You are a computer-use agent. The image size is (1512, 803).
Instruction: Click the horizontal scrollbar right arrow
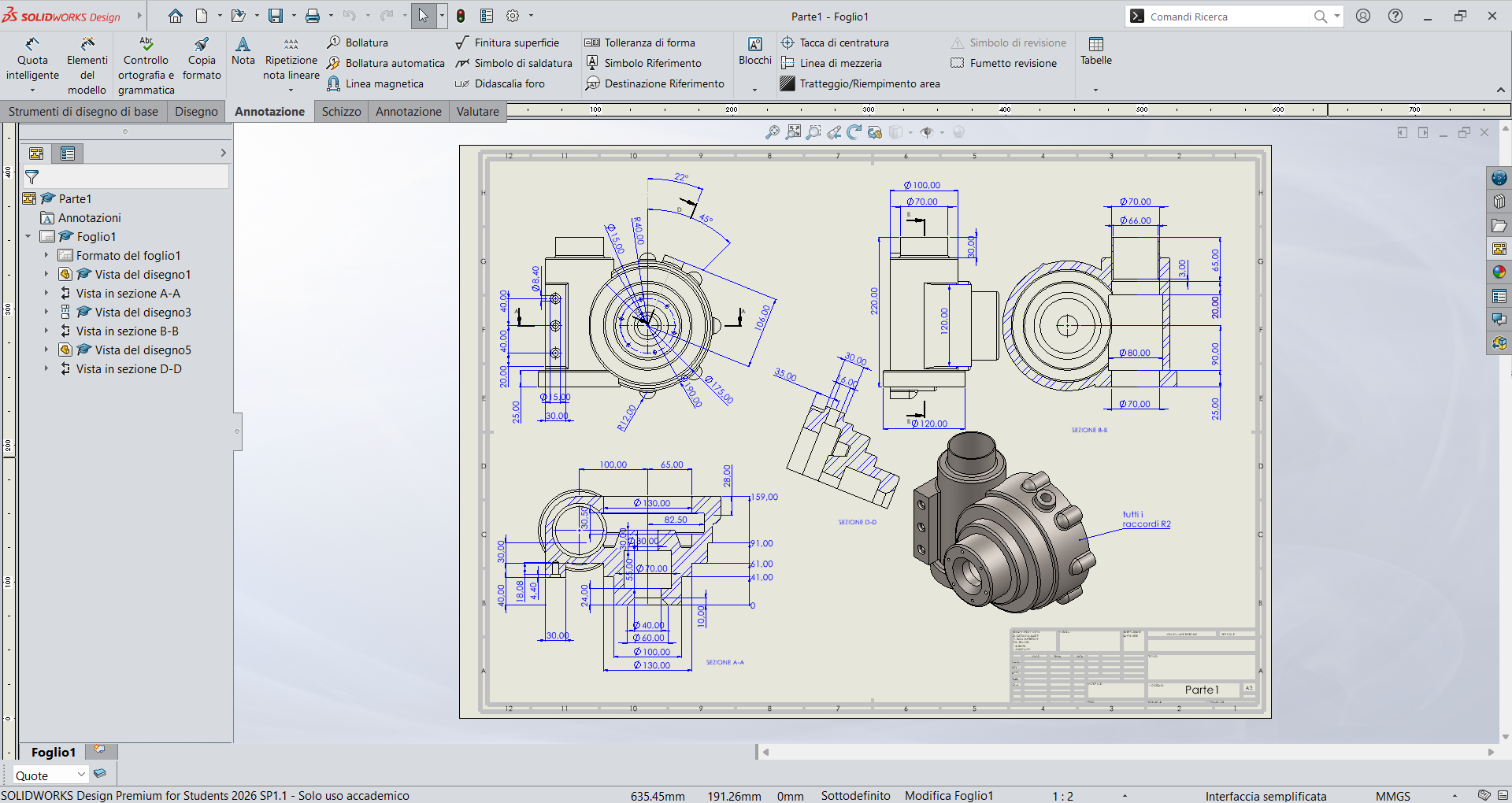point(1491,752)
